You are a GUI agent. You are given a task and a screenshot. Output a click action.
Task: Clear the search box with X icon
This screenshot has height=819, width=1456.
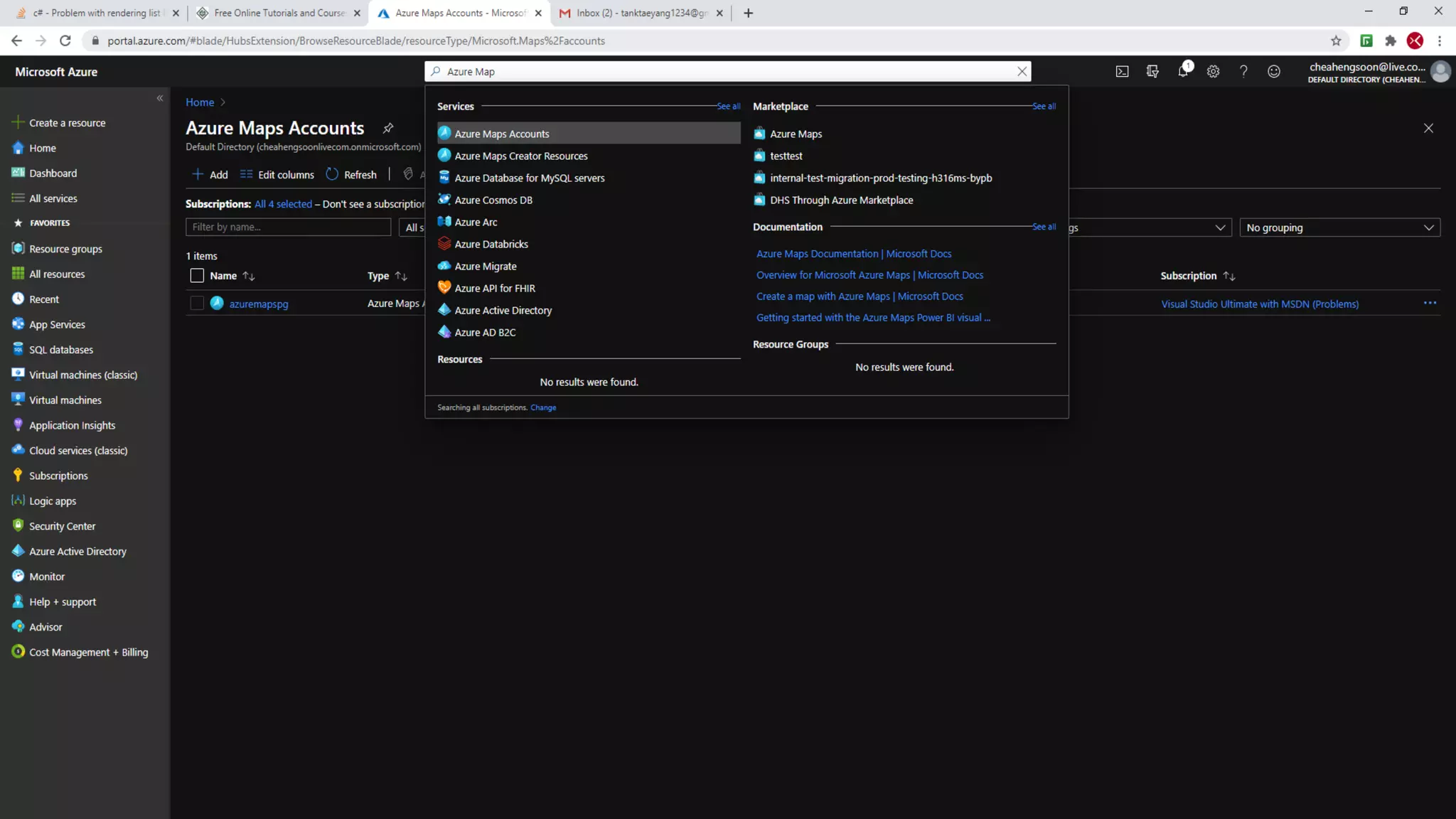point(1022,72)
